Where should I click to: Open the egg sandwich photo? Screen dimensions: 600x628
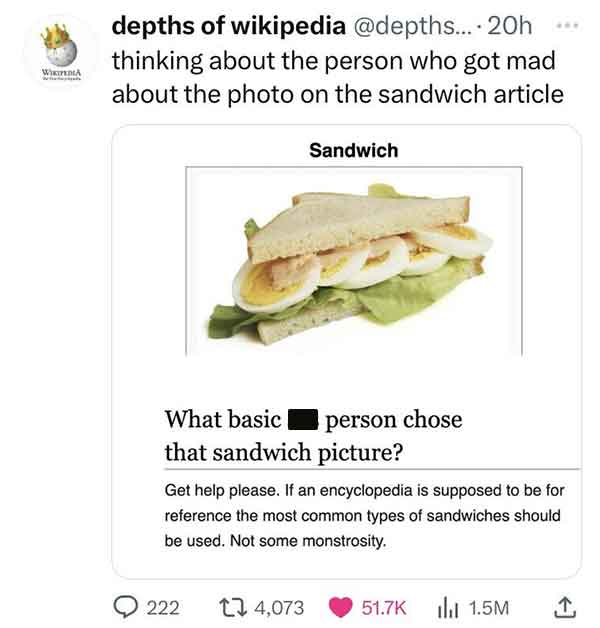click(355, 262)
